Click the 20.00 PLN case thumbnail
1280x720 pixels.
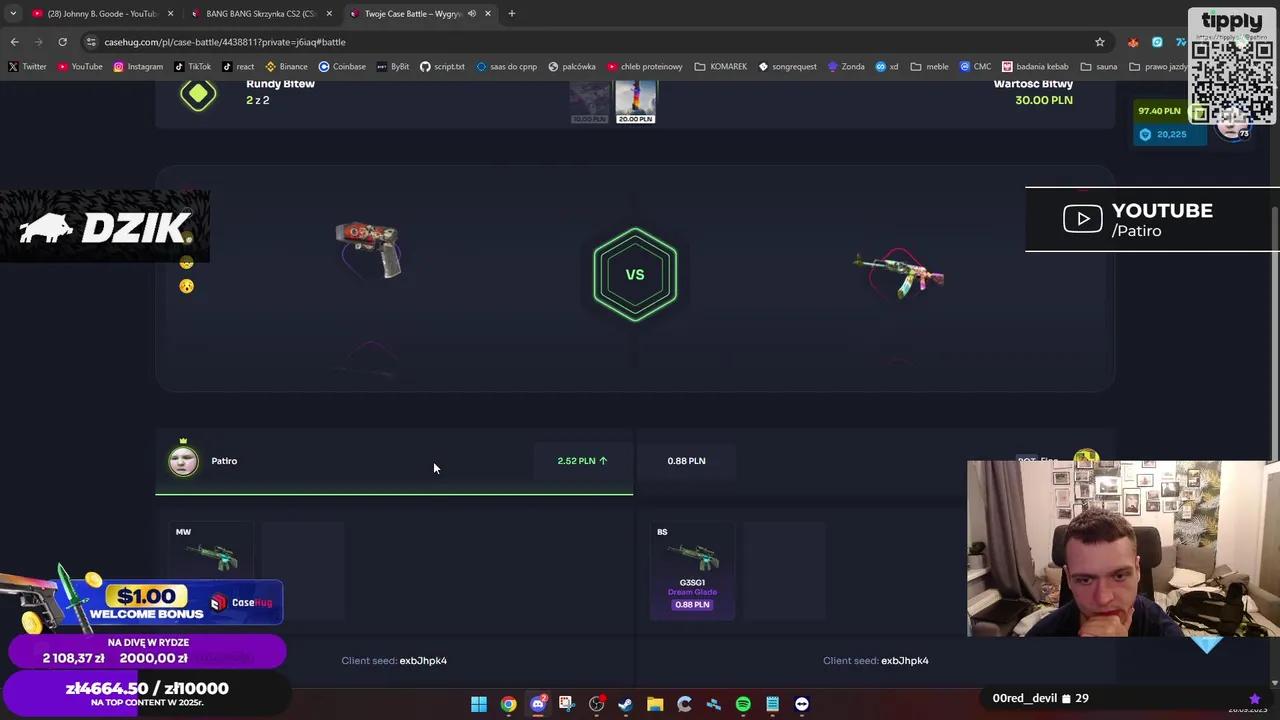coord(635,101)
